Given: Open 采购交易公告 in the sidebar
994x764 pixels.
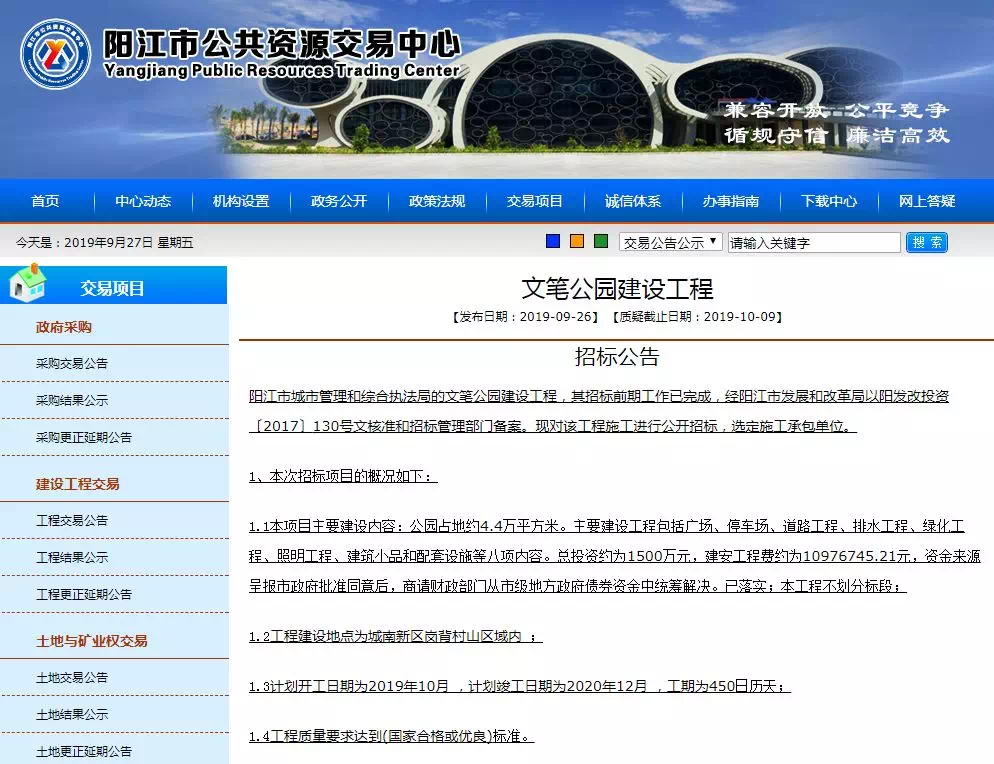Looking at the screenshot, I should click(72, 363).
